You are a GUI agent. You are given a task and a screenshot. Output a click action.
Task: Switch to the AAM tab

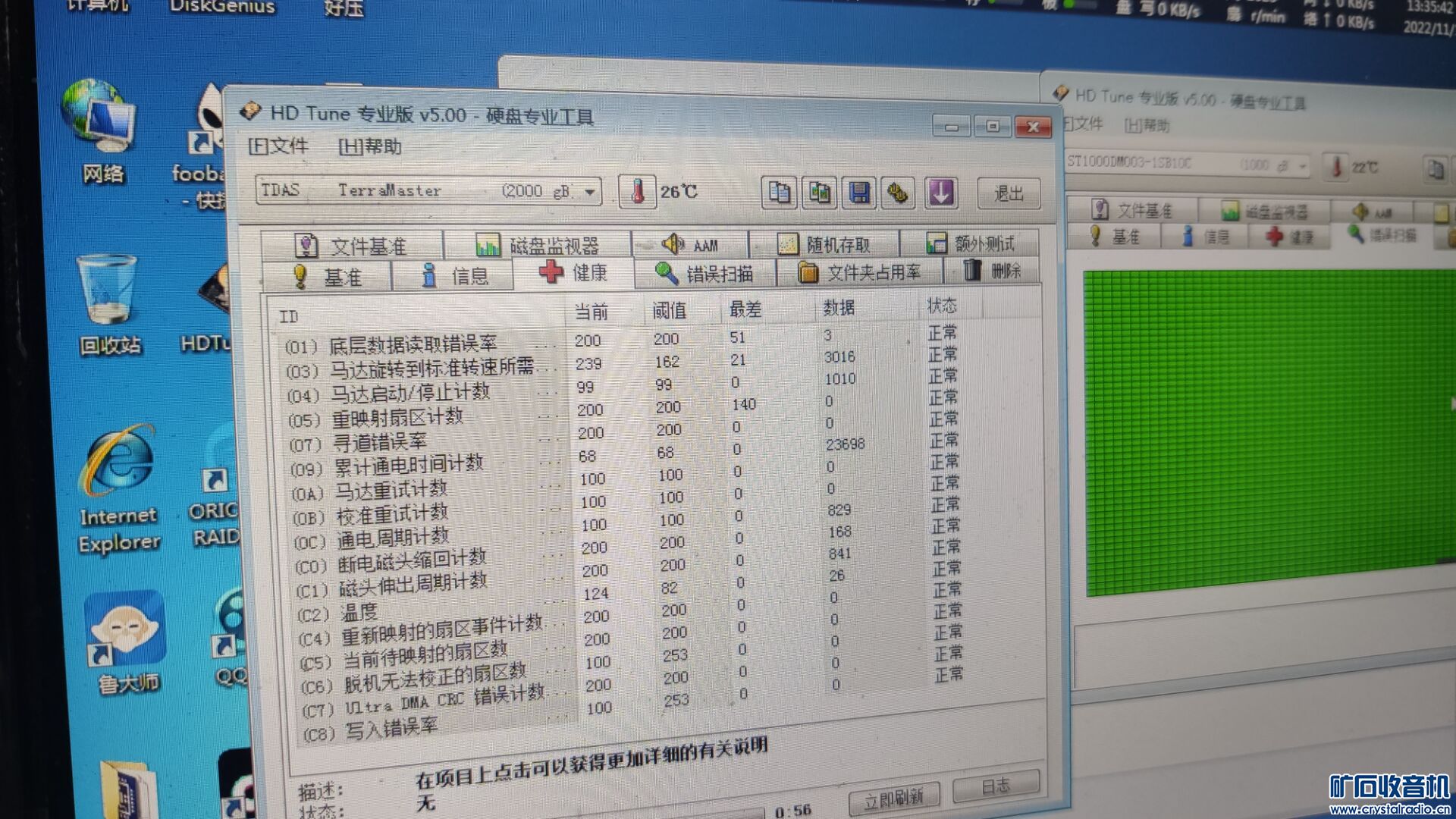pos(690,244)
